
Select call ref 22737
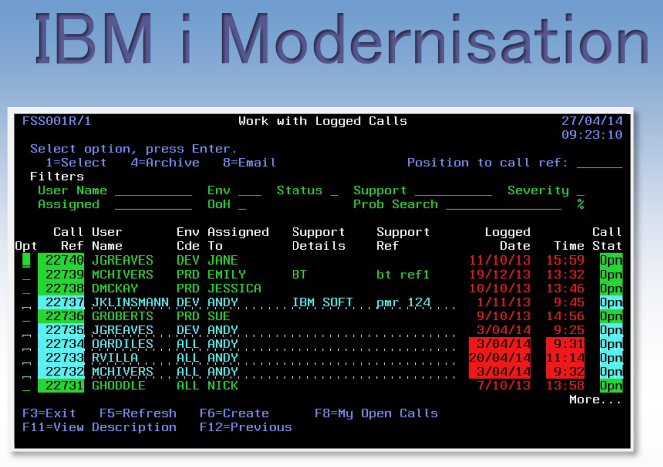tap(61, 302)
